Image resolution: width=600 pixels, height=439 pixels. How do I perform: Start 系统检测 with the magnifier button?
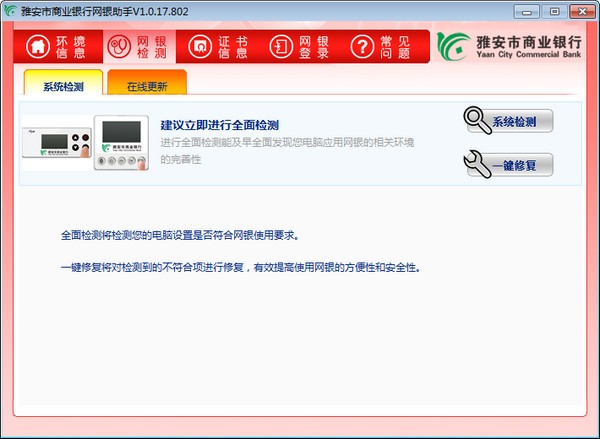509,121
